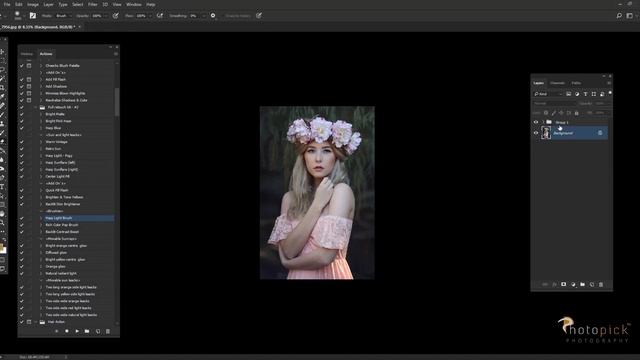This screenshot has height=360, width=640.
Task: Open the Image menu
Action: point(33,4)
